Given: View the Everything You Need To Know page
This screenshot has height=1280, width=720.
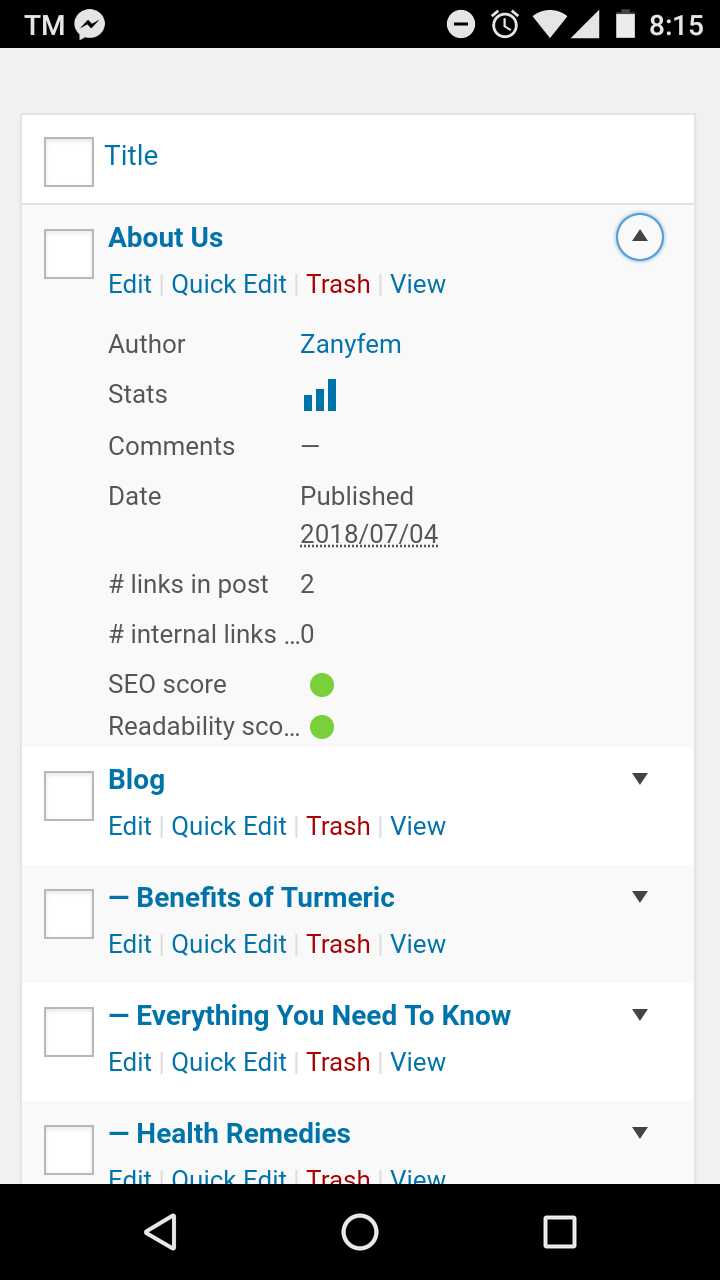Looking at the screenshot, I should (418, 1062).
